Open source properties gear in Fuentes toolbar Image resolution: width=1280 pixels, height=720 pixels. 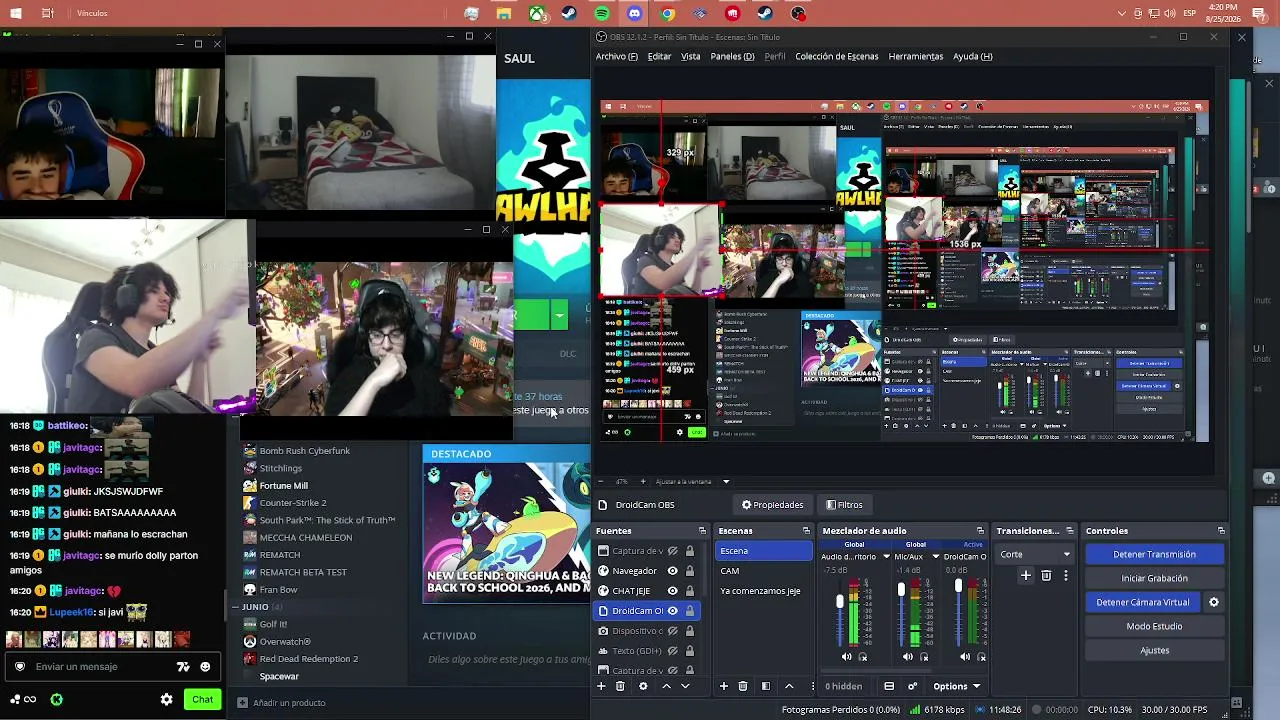click(x=643, y=686)
